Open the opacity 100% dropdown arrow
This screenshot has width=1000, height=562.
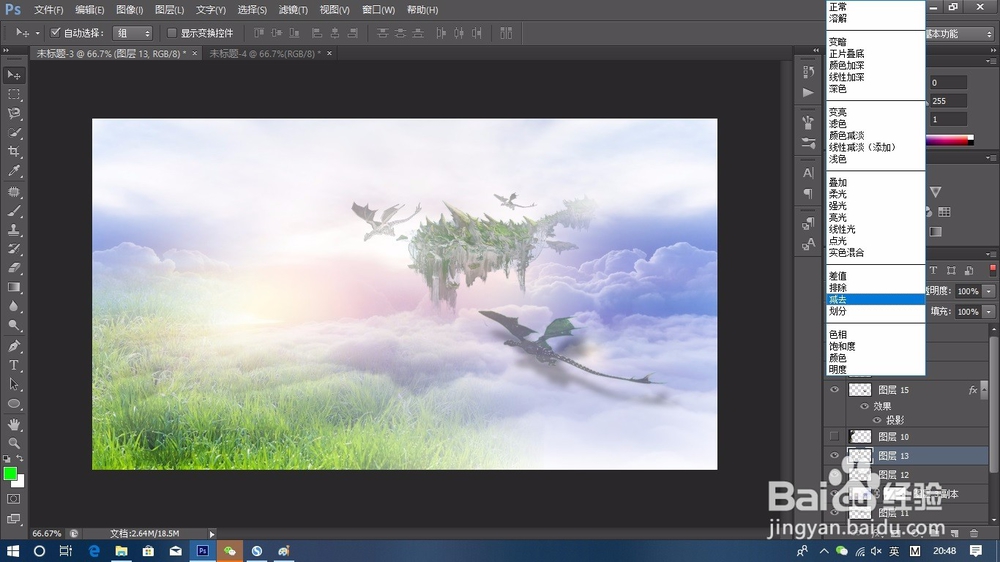click(x=989, y=291)
